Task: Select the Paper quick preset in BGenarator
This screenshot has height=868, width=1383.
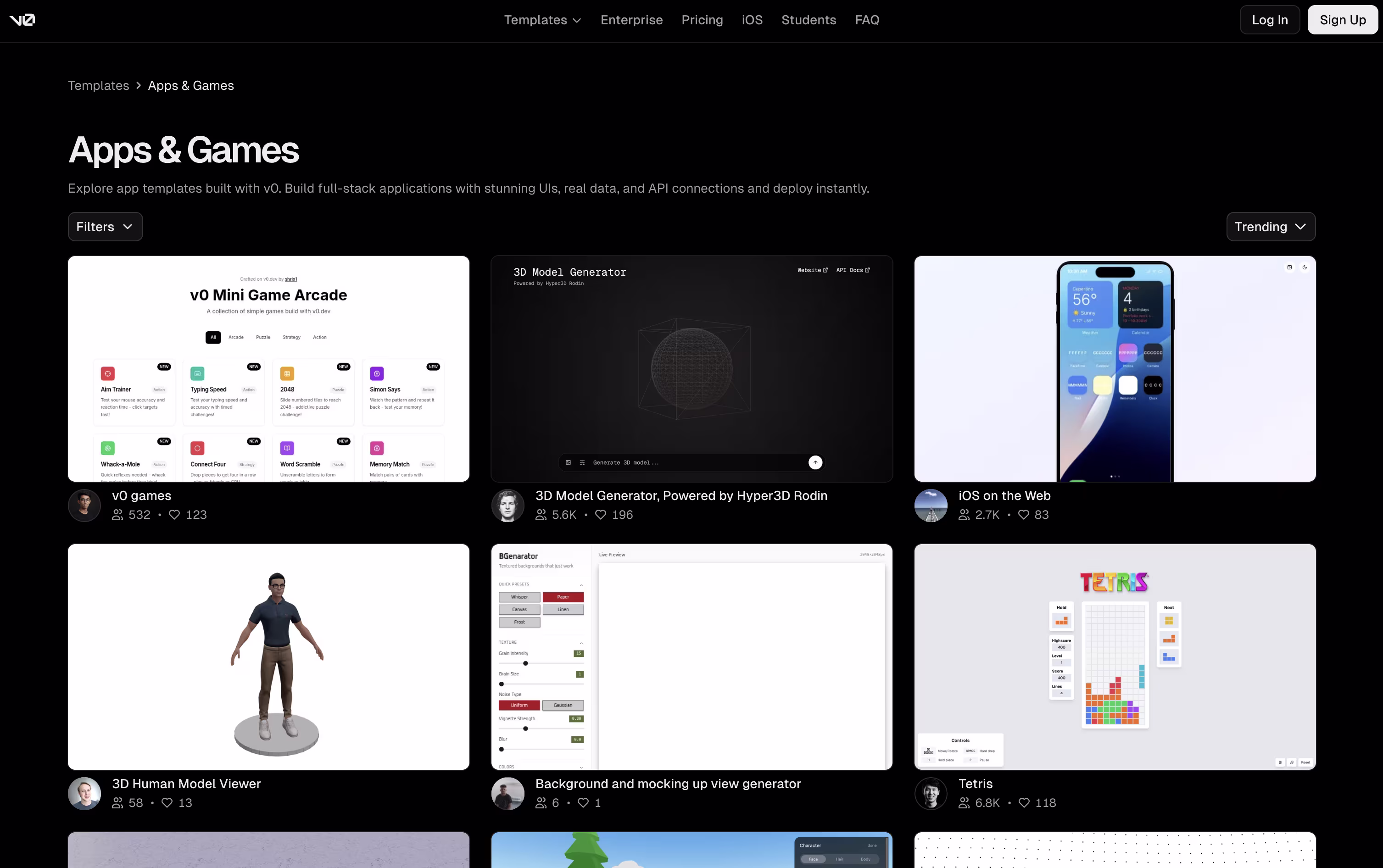Action: coord(563,597)
